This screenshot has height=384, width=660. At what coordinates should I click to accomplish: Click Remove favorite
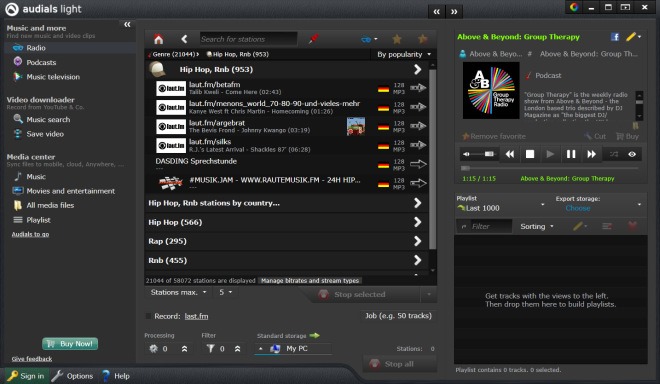tap(493, 136)
